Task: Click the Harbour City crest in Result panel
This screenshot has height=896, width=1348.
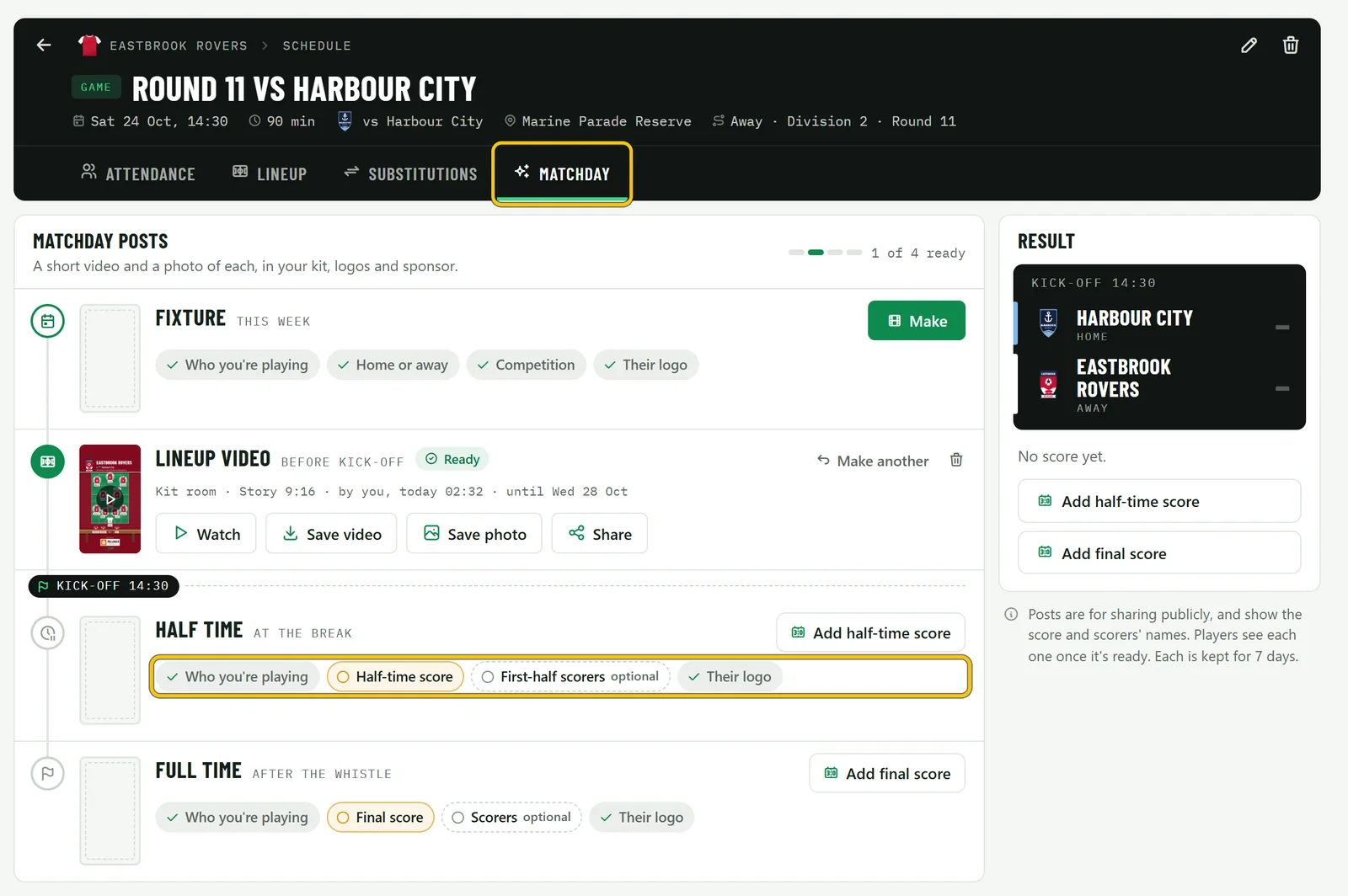Action: click(x=1048, y=323)
